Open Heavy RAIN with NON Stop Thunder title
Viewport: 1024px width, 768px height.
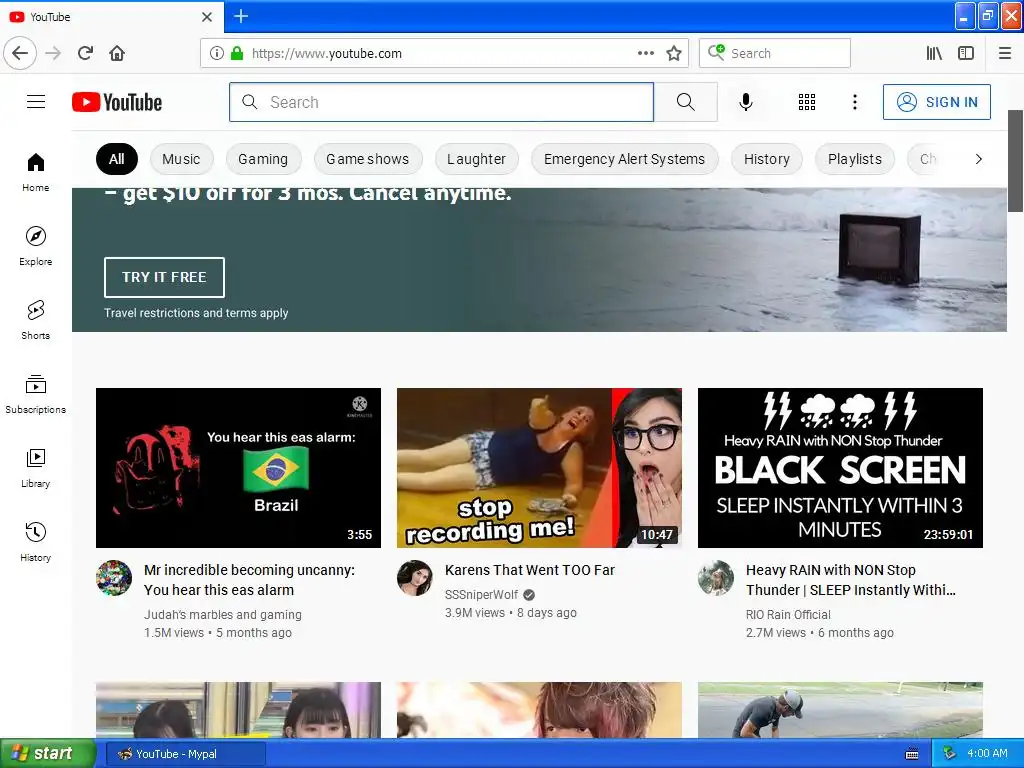pos(850,580)
